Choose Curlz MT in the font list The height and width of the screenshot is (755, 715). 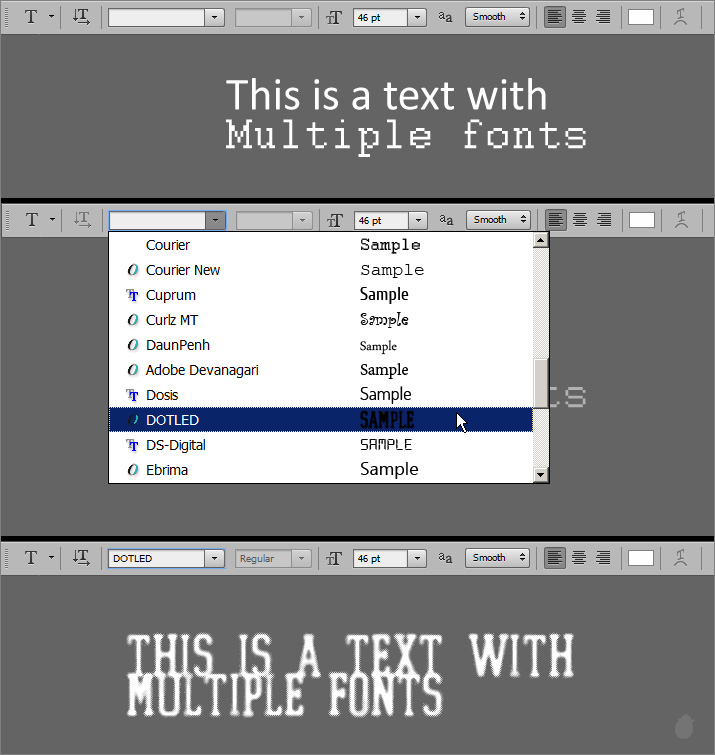[172, 320]
